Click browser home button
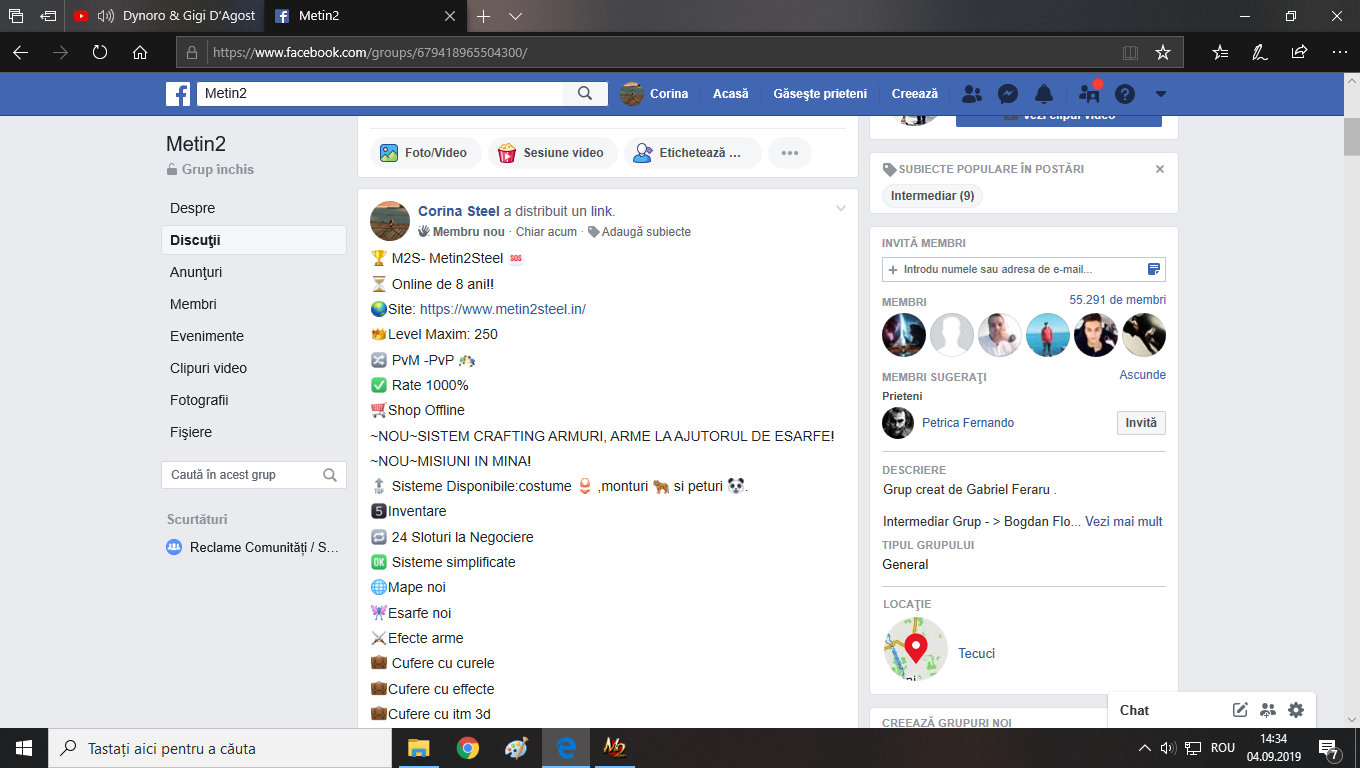This screenshot has height=768, width=1360. pos(140,52)
